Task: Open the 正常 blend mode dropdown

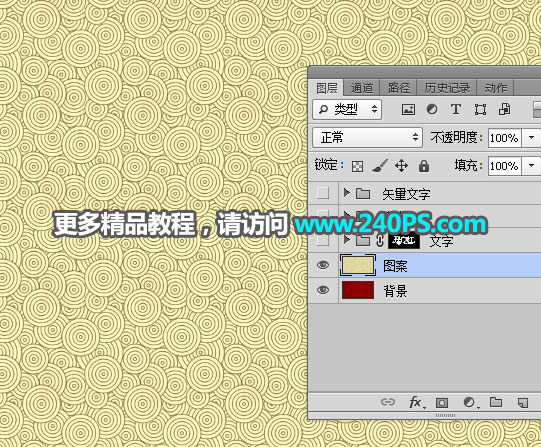Action: (367, 138)
